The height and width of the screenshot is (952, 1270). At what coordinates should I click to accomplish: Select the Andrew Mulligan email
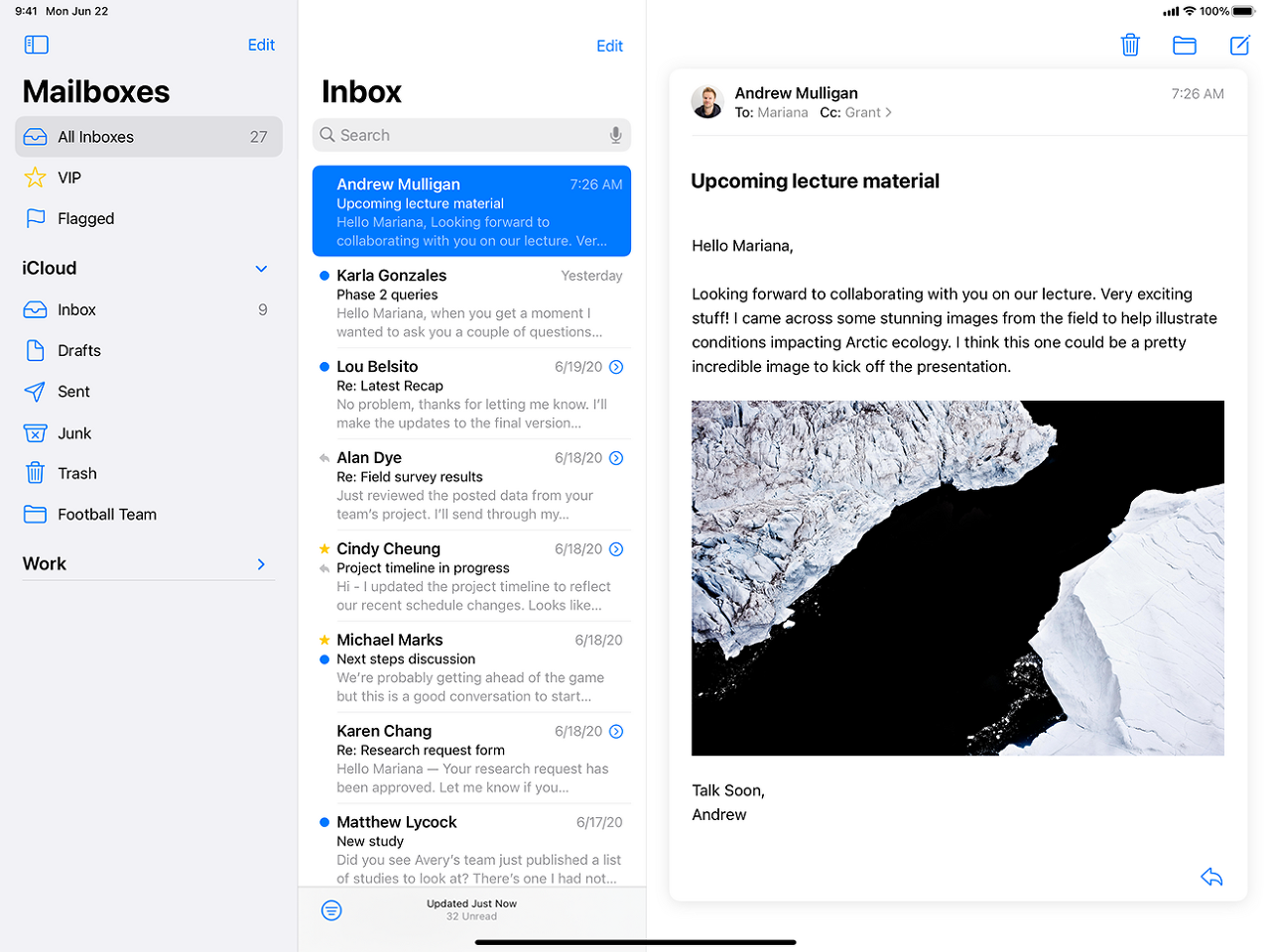pyautogui.click(x=471, y=211)
